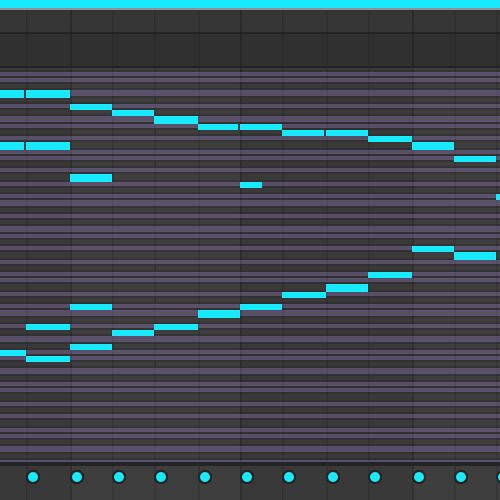The width and height of the screenshot is (500, 500).
Task: Select the bottom-left note cut off at edge
Action: point(13,353)
